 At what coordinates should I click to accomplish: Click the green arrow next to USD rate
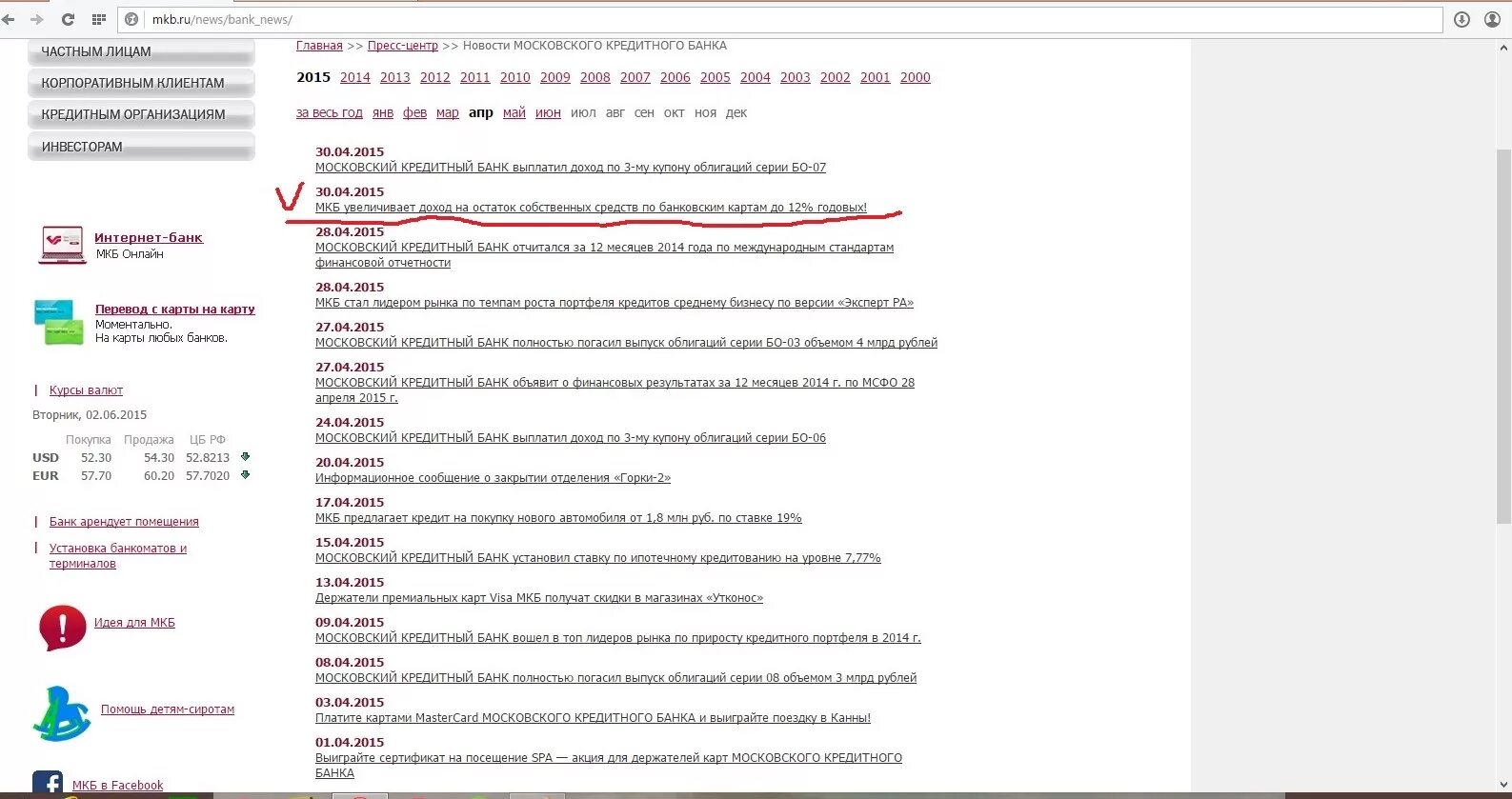point(245,457)
